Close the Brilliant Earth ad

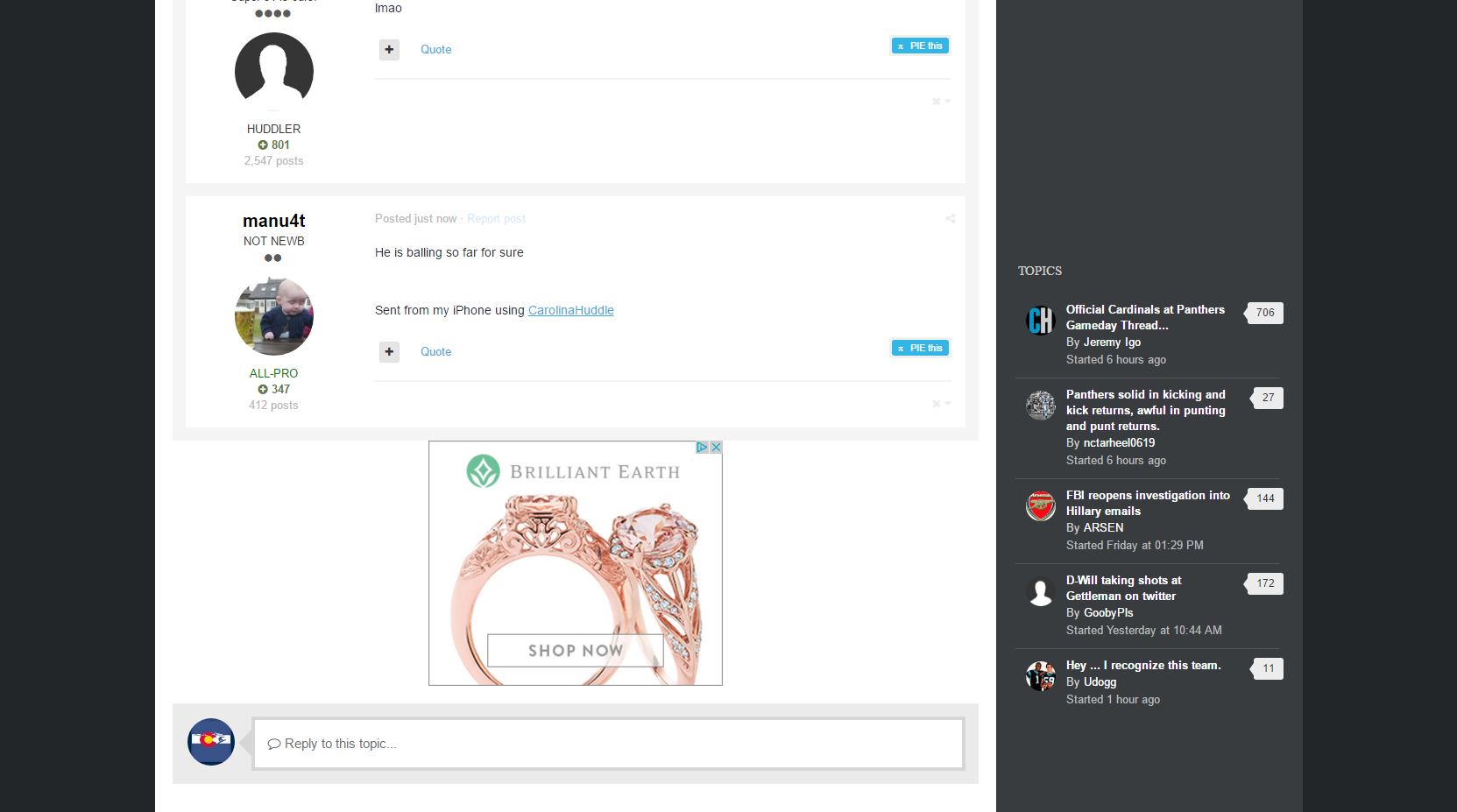click(716, 448)
